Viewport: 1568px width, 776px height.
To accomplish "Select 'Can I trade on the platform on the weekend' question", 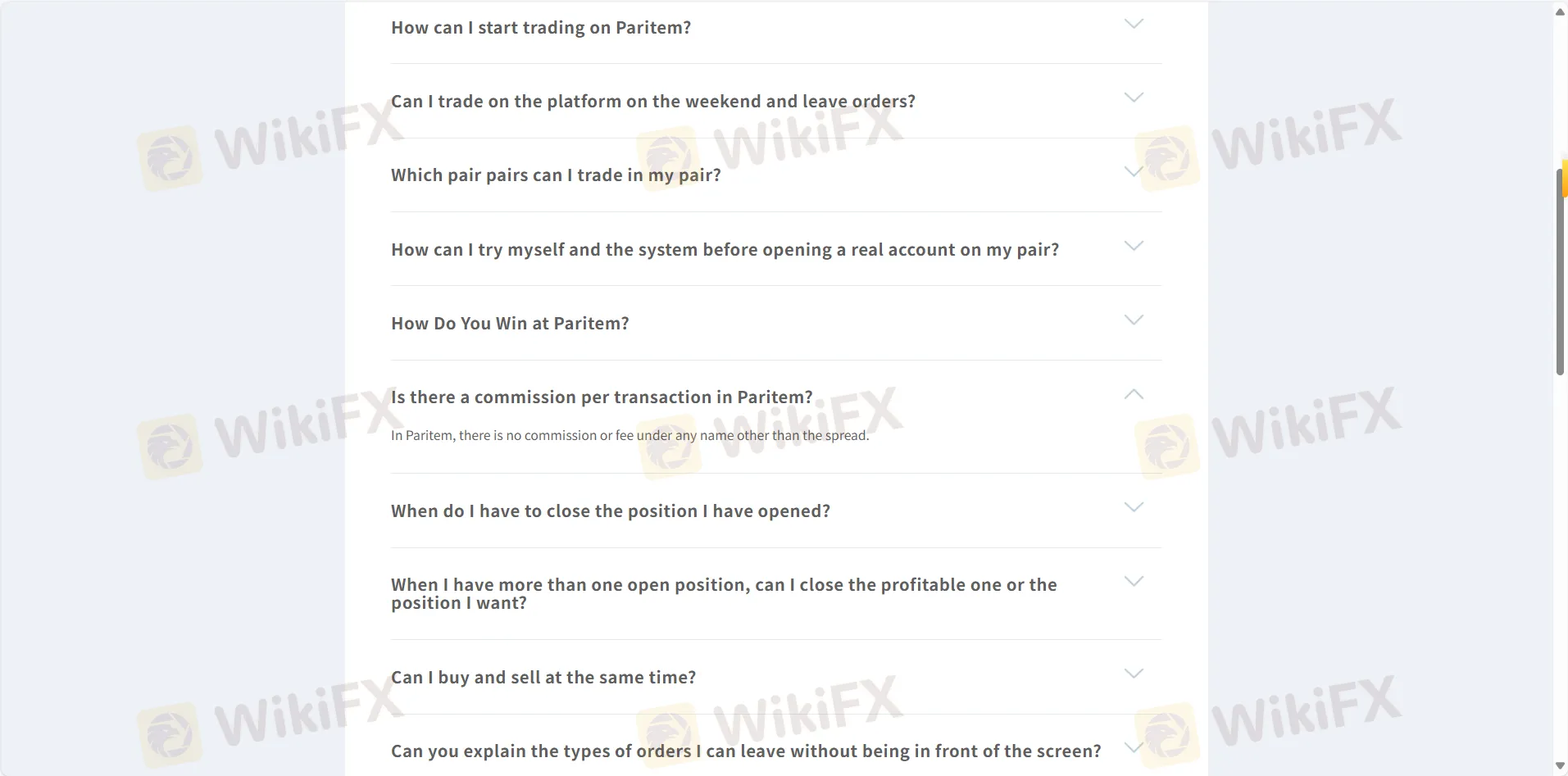I will tap(652, 102).
